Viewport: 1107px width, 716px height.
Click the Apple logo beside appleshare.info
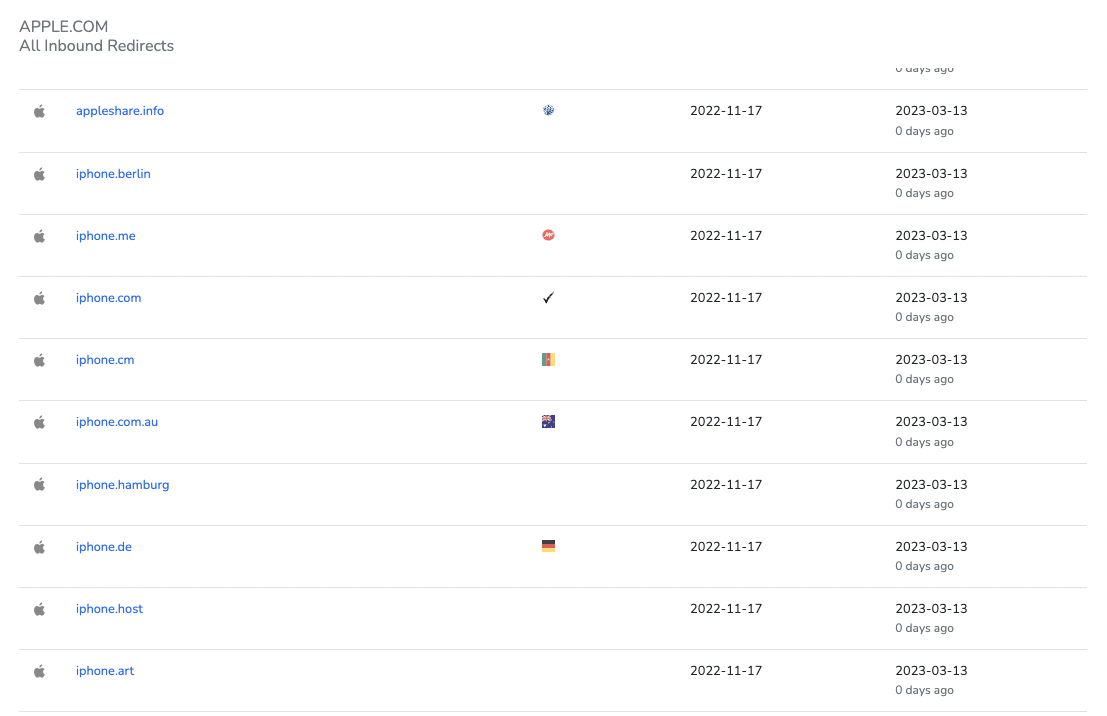[x=40, y=111]
